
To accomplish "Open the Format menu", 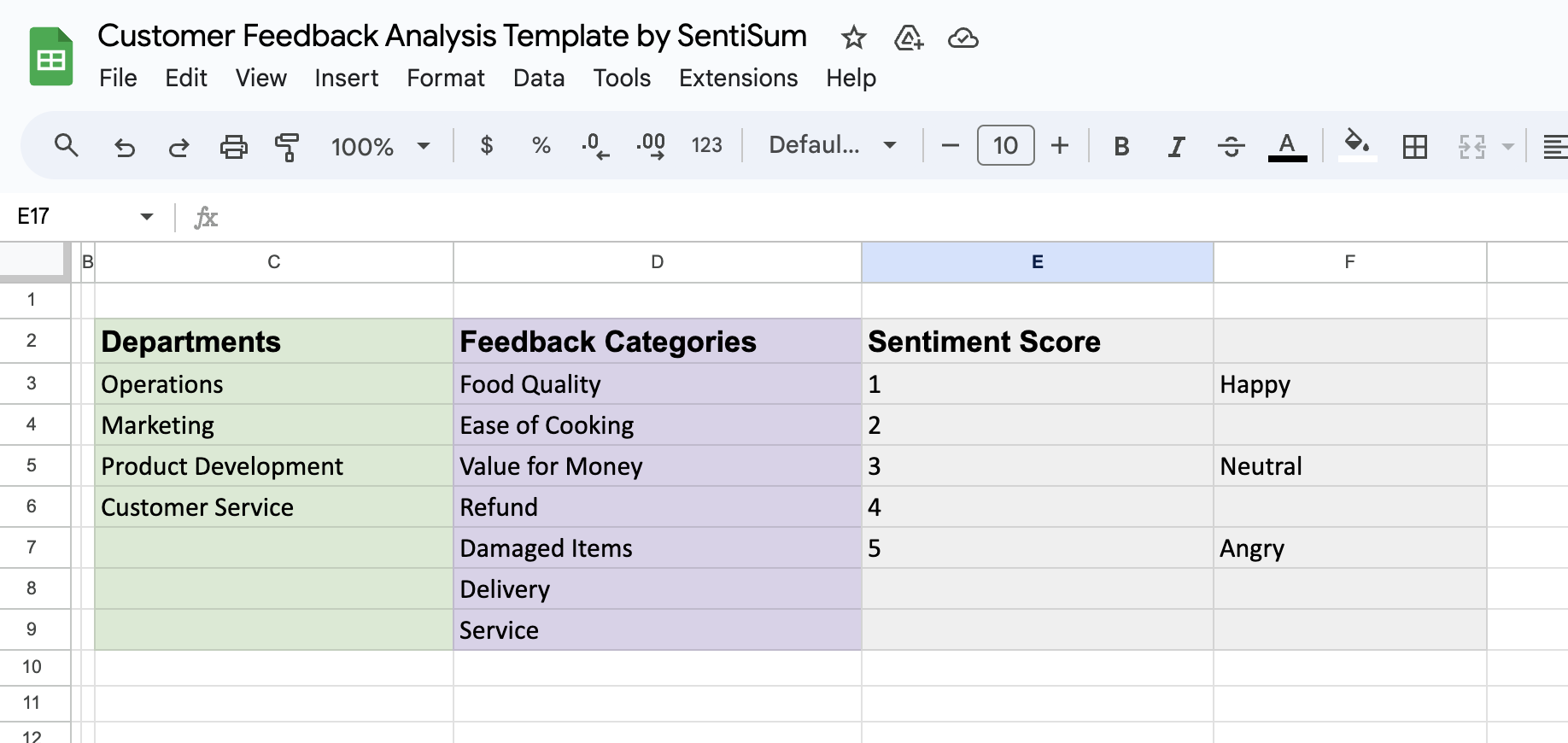I will click(x=445, y=78).
